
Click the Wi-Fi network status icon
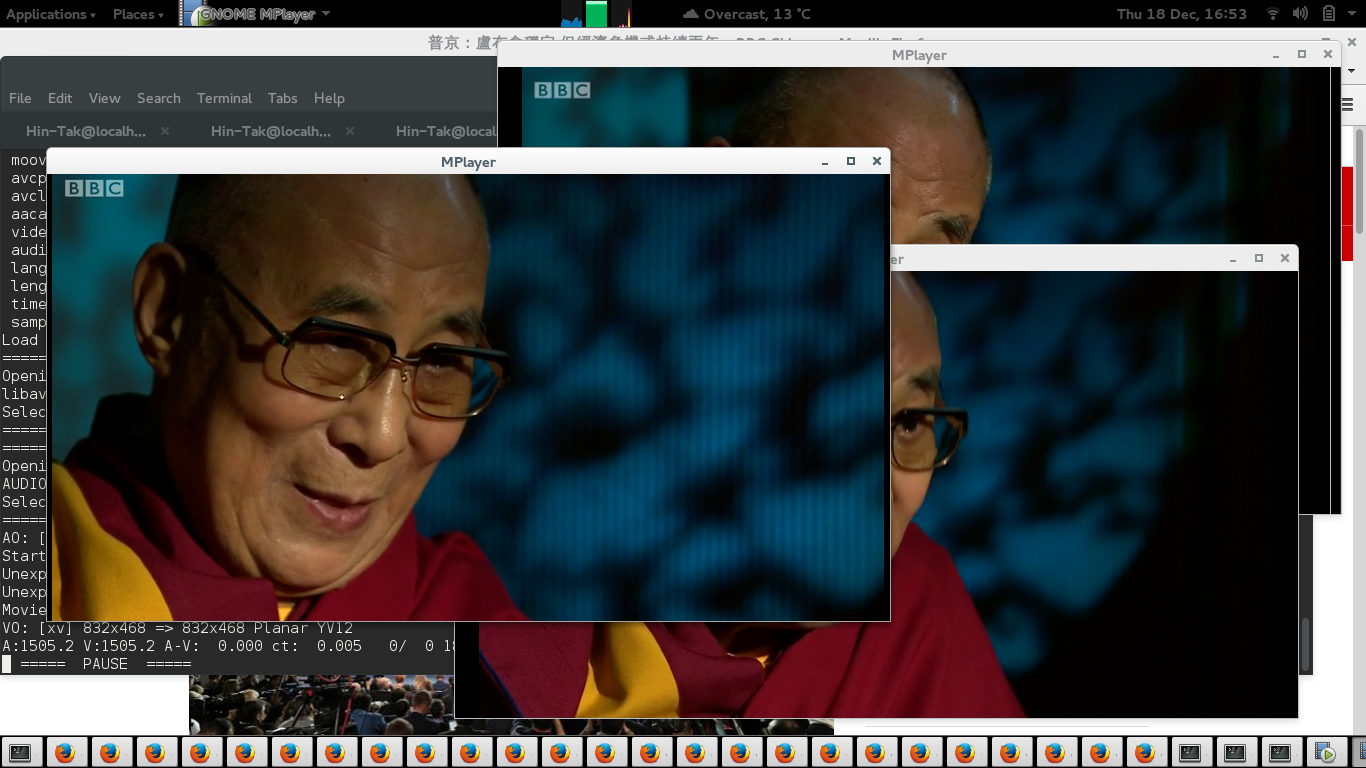pyautogui.click(x=1273, y=14)
